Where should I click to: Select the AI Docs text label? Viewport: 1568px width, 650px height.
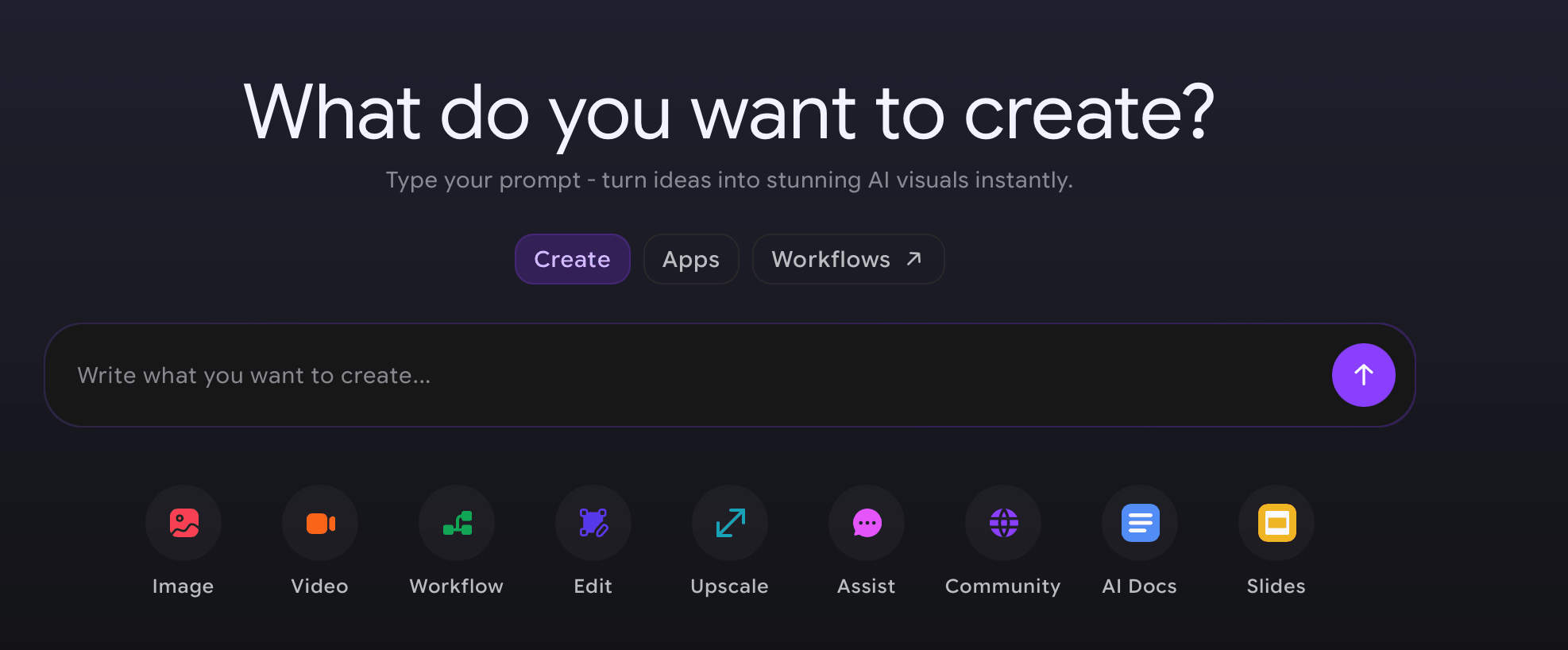tap(1139, 586)
